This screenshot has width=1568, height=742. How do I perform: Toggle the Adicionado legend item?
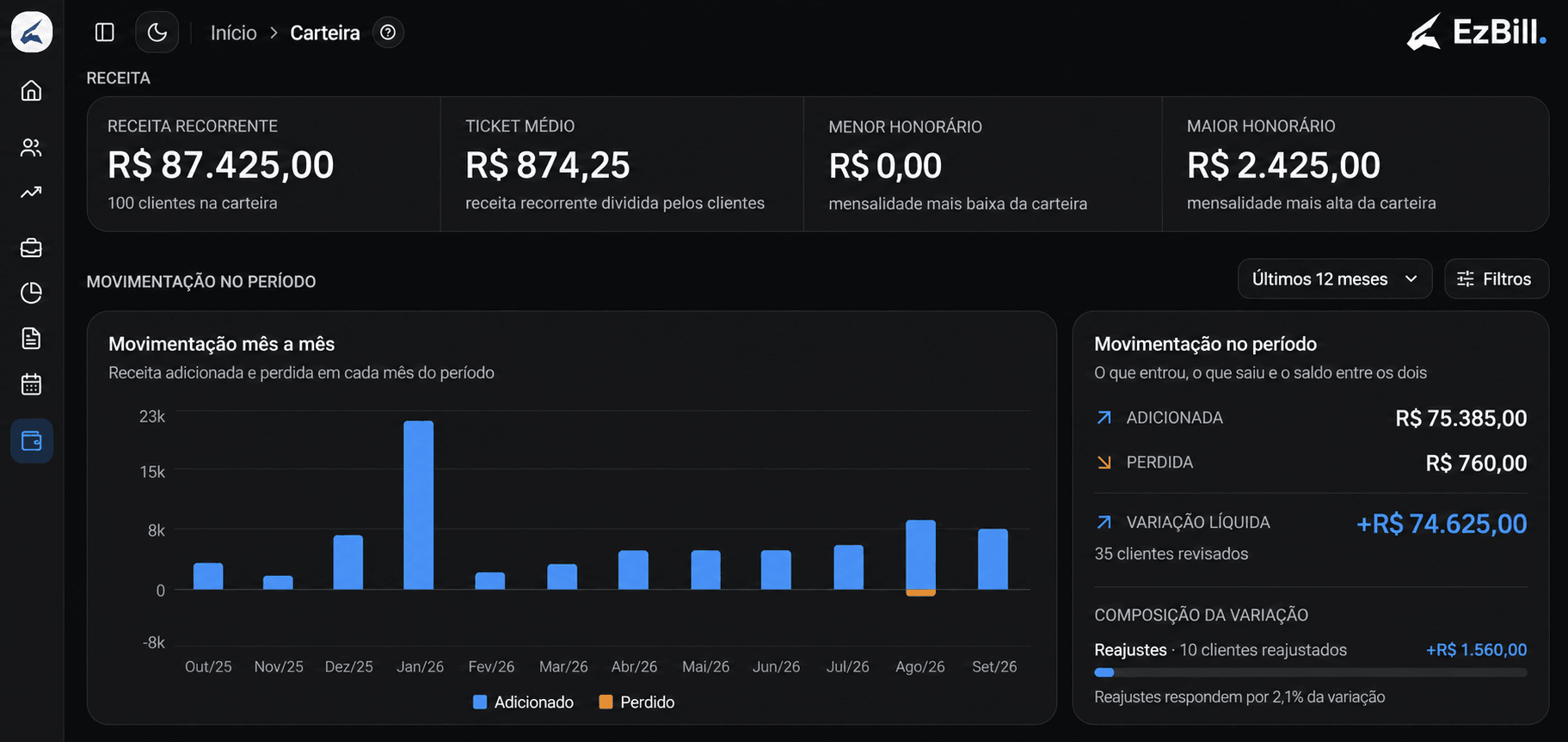tap(523, 702)
